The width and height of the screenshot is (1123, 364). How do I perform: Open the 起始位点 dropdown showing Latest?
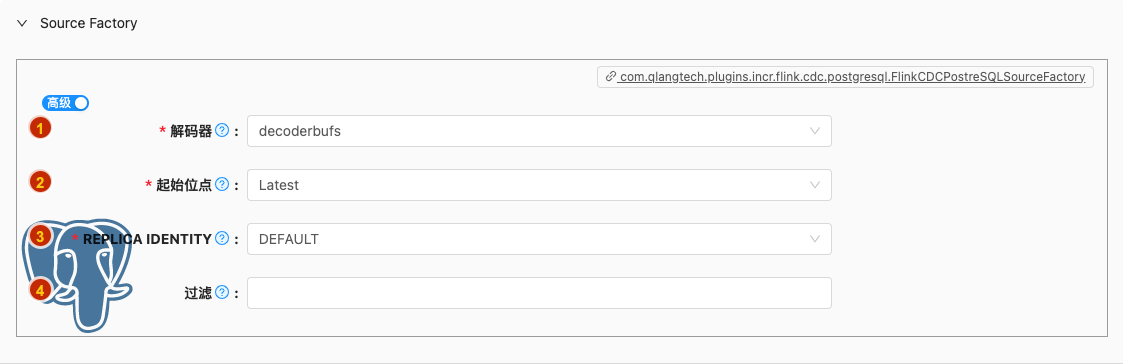tap(539, 185)
